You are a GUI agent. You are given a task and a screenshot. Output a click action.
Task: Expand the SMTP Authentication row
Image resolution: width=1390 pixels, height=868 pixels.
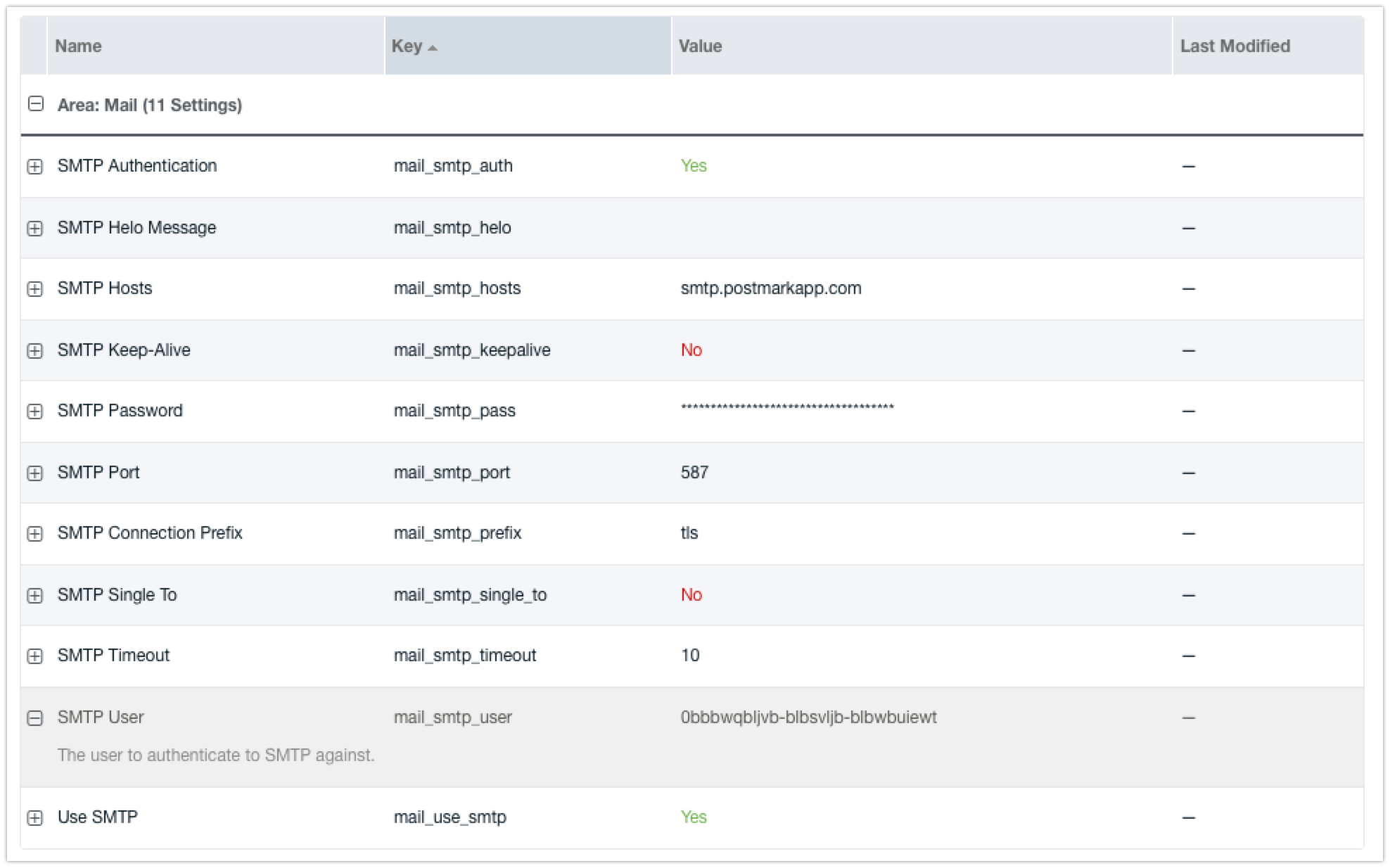point(34,167)
